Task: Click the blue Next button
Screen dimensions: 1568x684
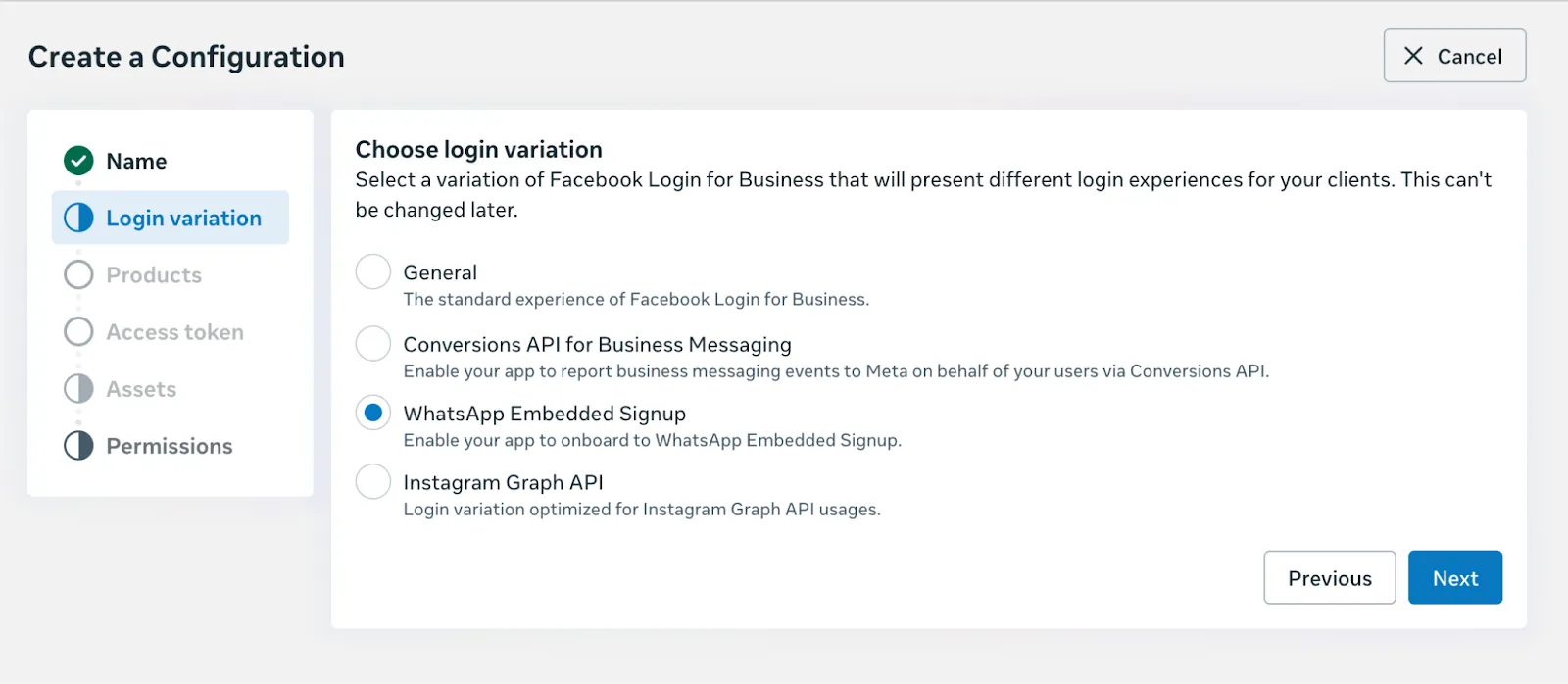Action: point(1454,577)
